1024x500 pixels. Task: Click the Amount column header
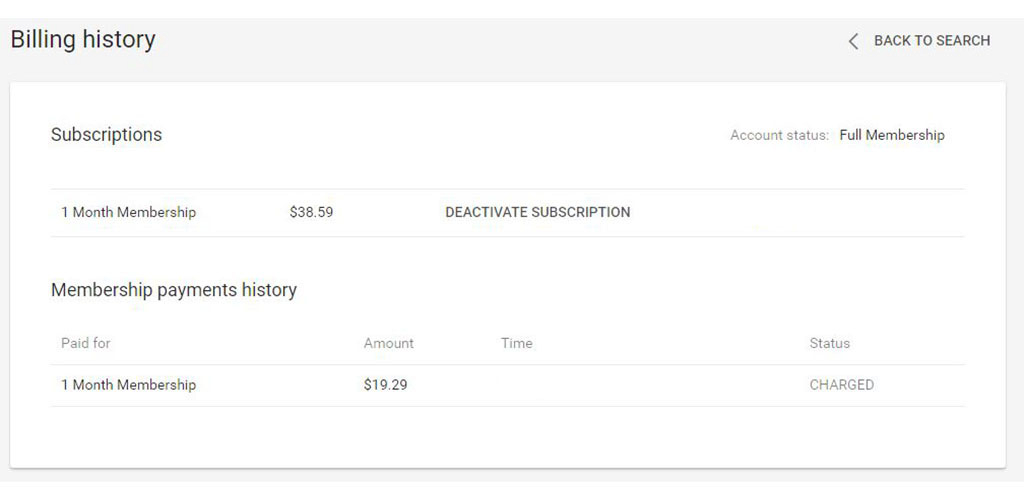point(388,343)
